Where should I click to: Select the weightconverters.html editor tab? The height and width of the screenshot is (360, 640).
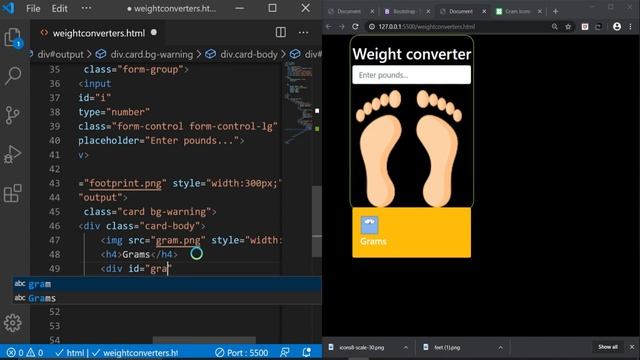99,33
